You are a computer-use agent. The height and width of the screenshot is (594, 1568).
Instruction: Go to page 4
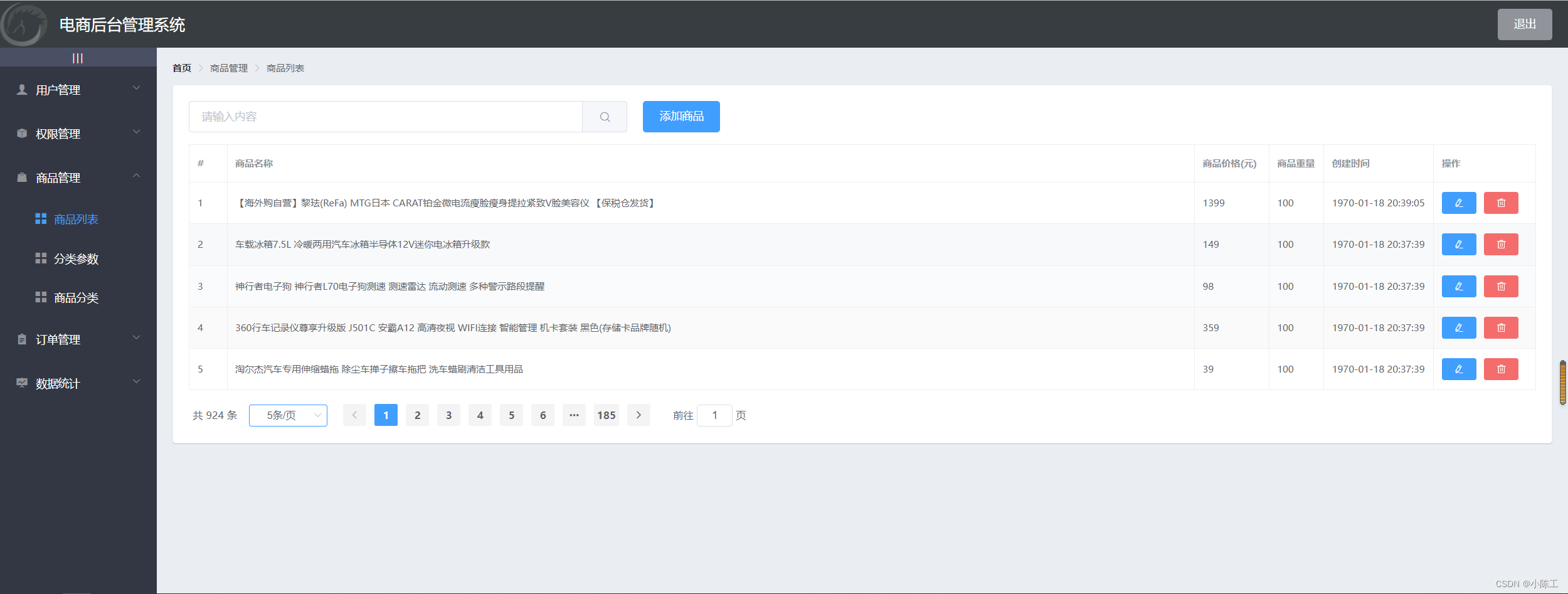pyautogui.click(x=480, y=415)
